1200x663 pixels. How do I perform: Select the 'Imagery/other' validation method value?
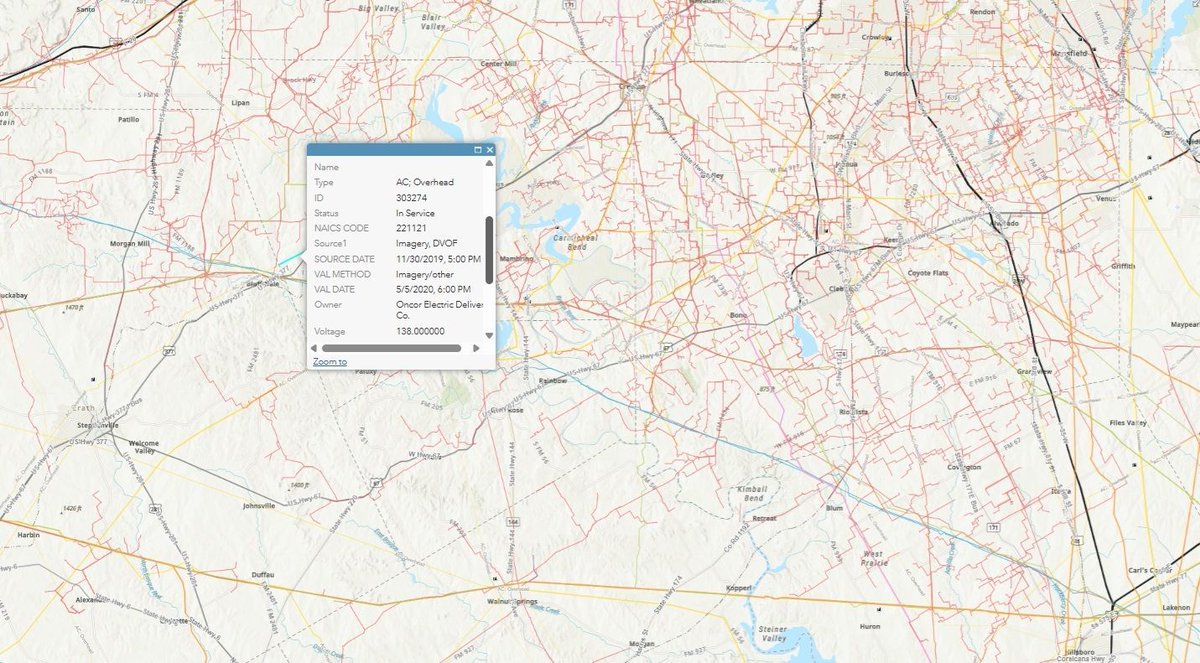tap(426, 274)
